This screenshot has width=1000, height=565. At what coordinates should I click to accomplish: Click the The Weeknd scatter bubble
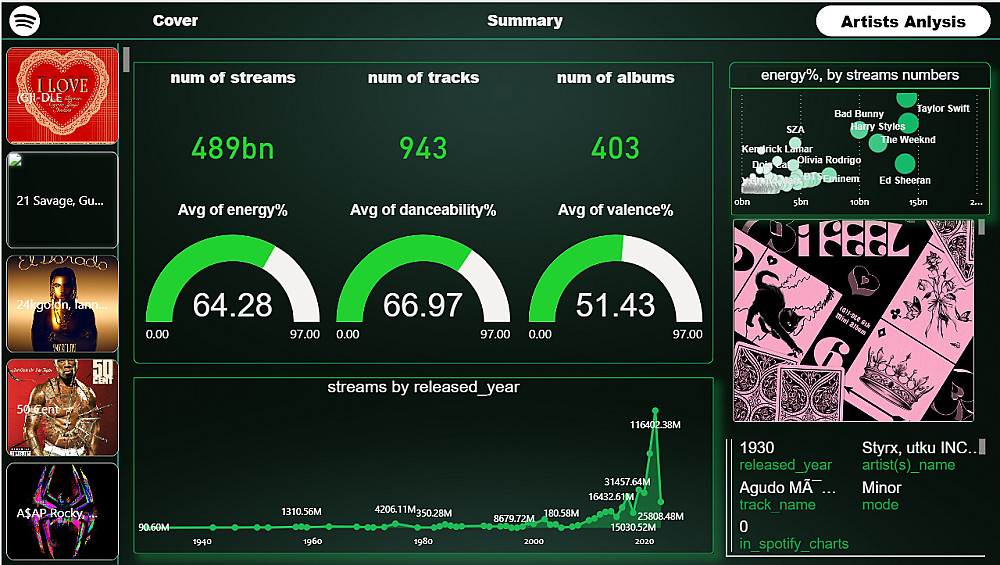pyautogui.click(x=908, y=122)
